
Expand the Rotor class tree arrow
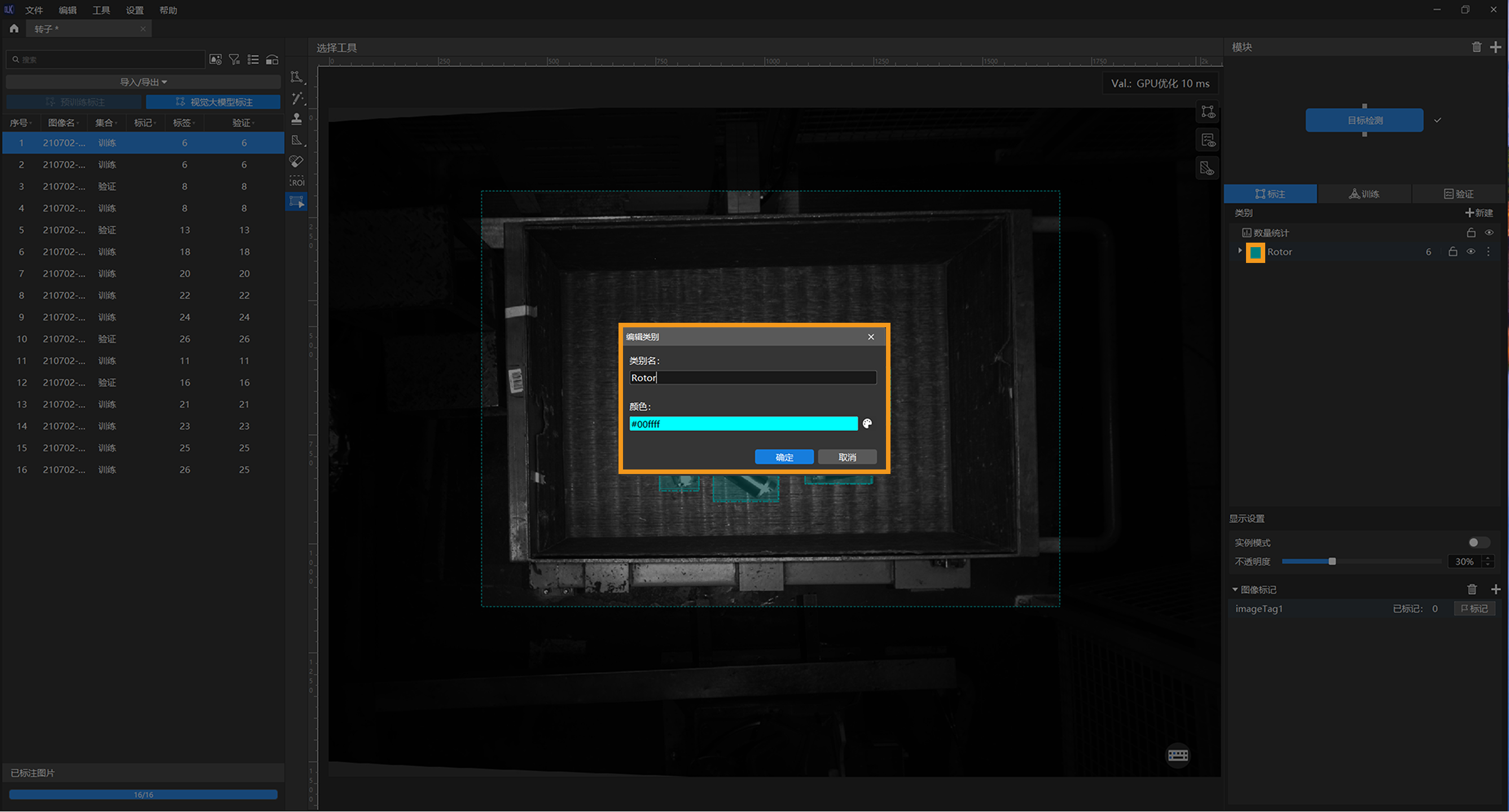click(x=1239, y=251)
